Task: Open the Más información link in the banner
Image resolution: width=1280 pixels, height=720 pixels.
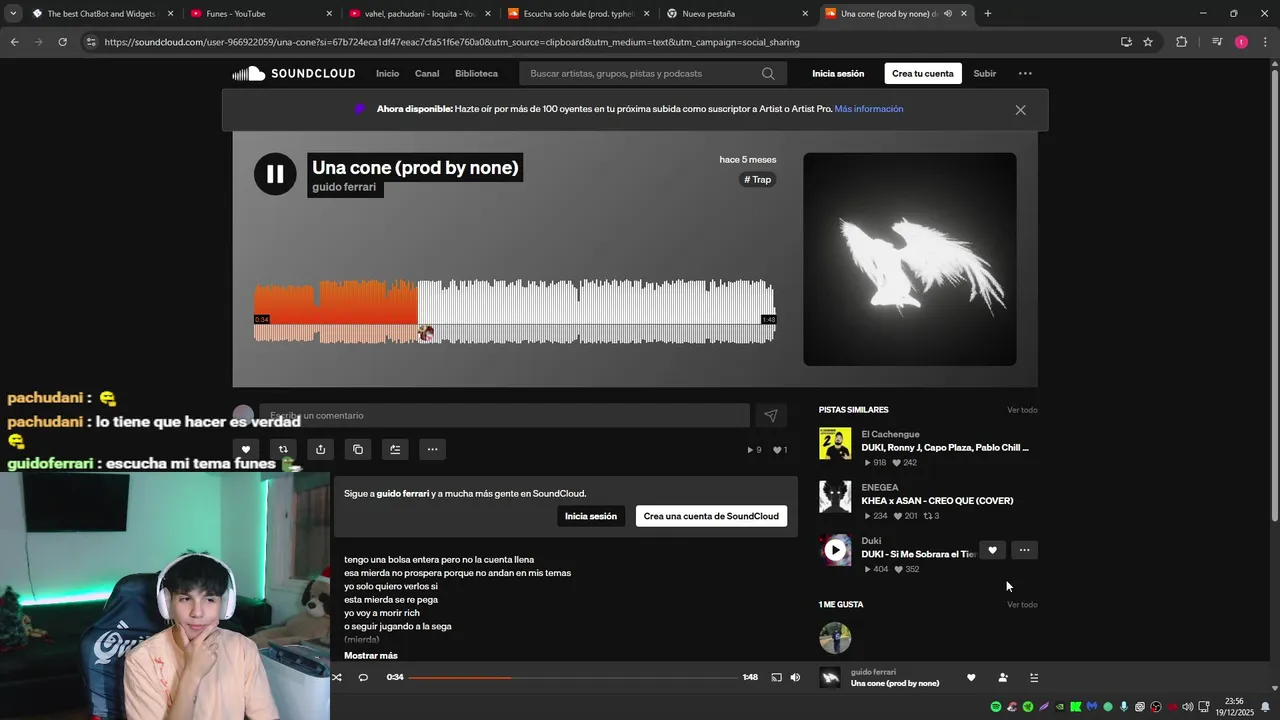Action: (x=869, y=109)
